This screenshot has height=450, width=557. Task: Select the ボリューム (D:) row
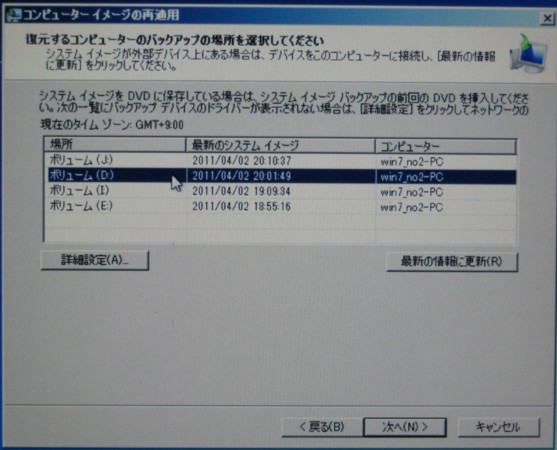point(281,176)
